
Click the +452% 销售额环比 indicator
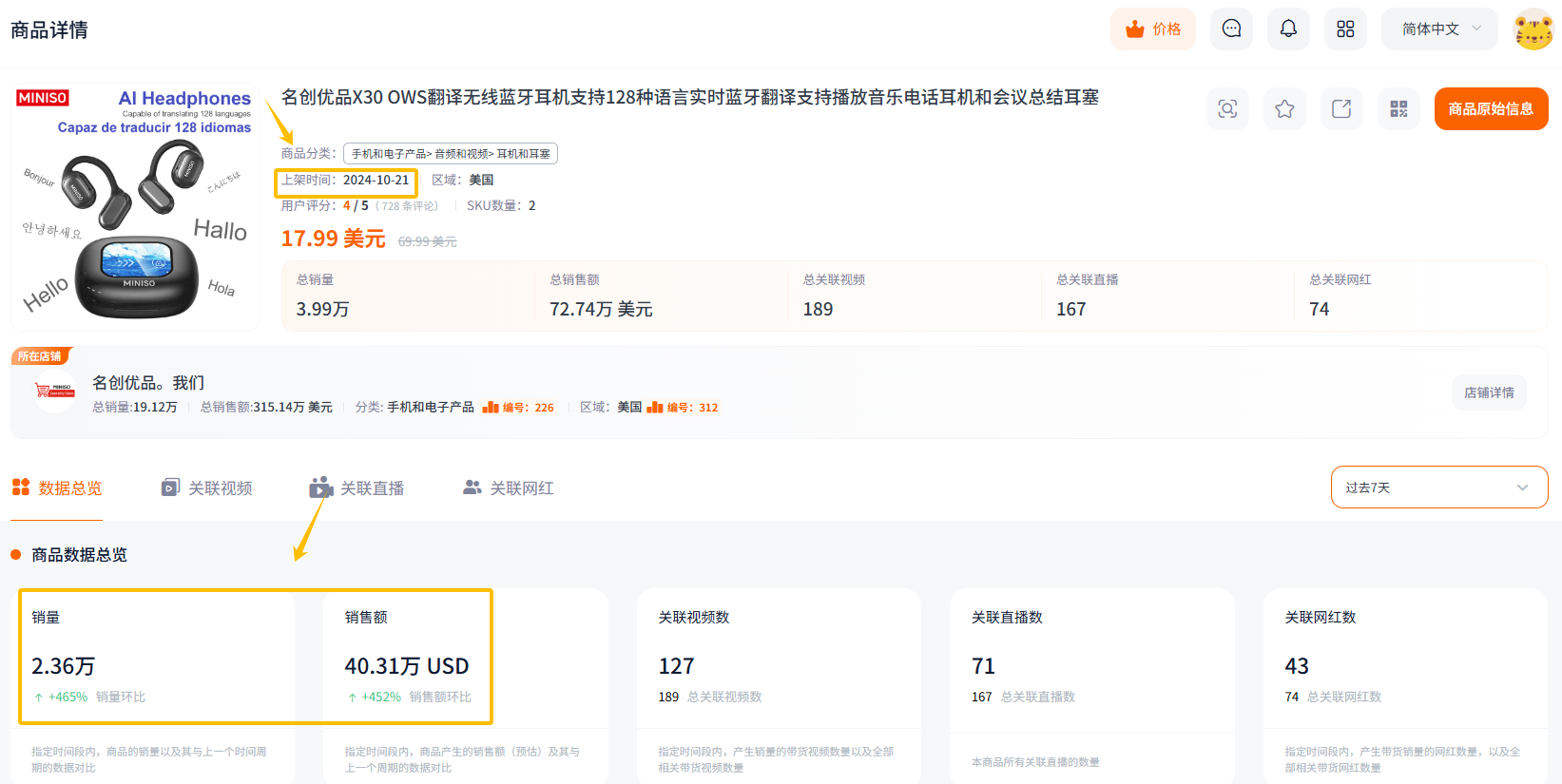pos(409,697)
